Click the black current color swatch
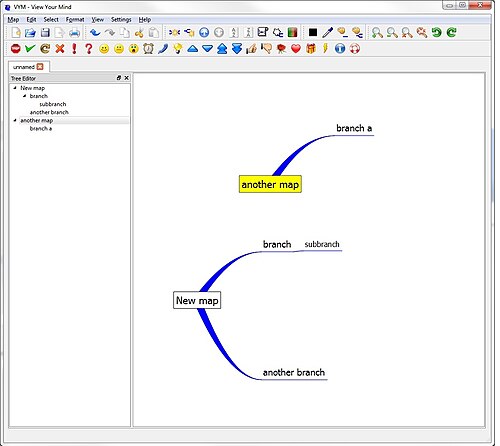The image size is (500, 446). pyautogui.click(x=313, y=32)
